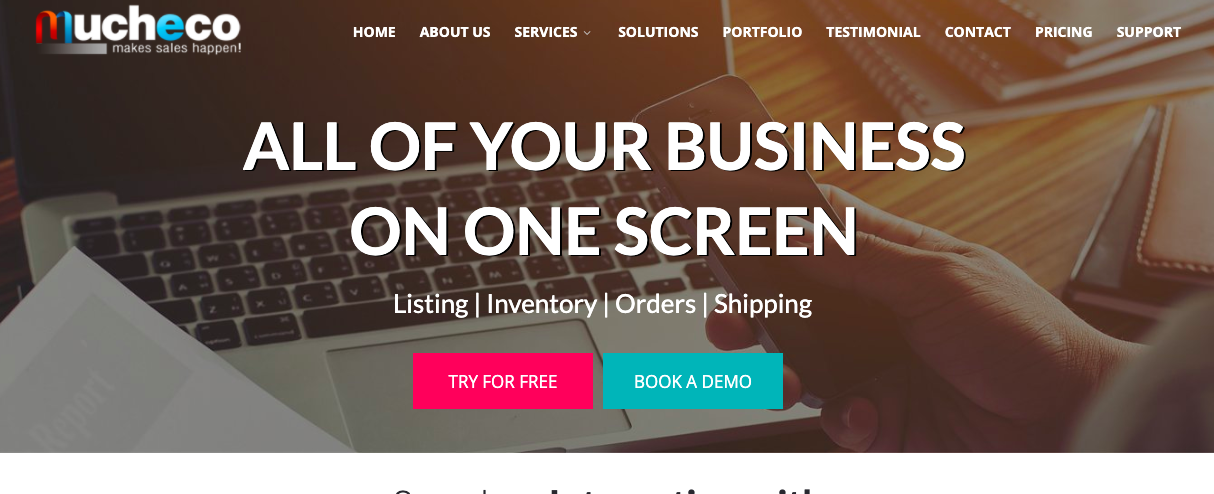1214x494 pixels.
Task: Select the word Listing in the subtitle
Action: (431, 304)
